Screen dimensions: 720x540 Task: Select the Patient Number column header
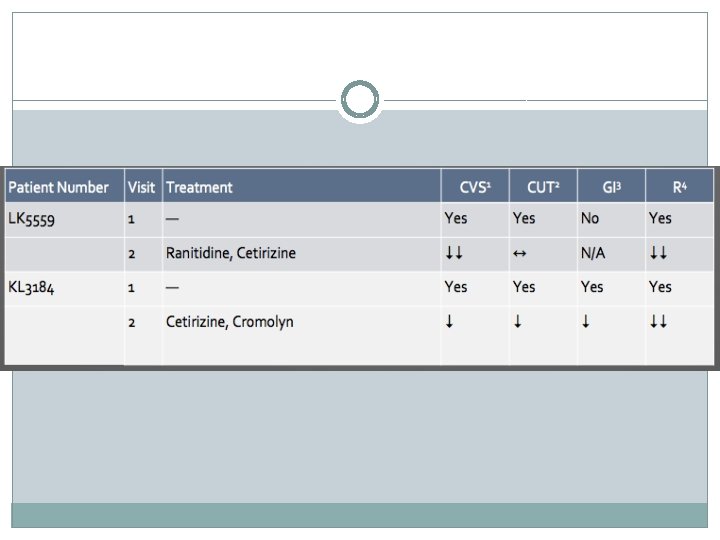pos(57,187)
